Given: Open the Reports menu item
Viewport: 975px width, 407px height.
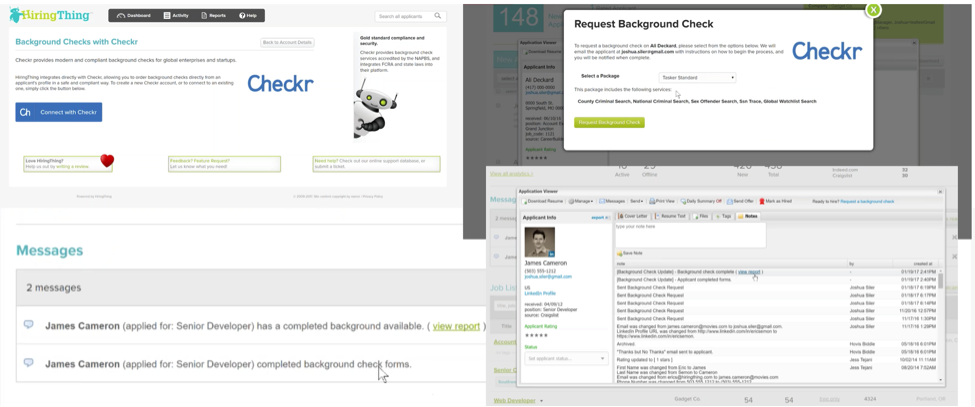Looking at the screenshot, I should click(213, 16).
